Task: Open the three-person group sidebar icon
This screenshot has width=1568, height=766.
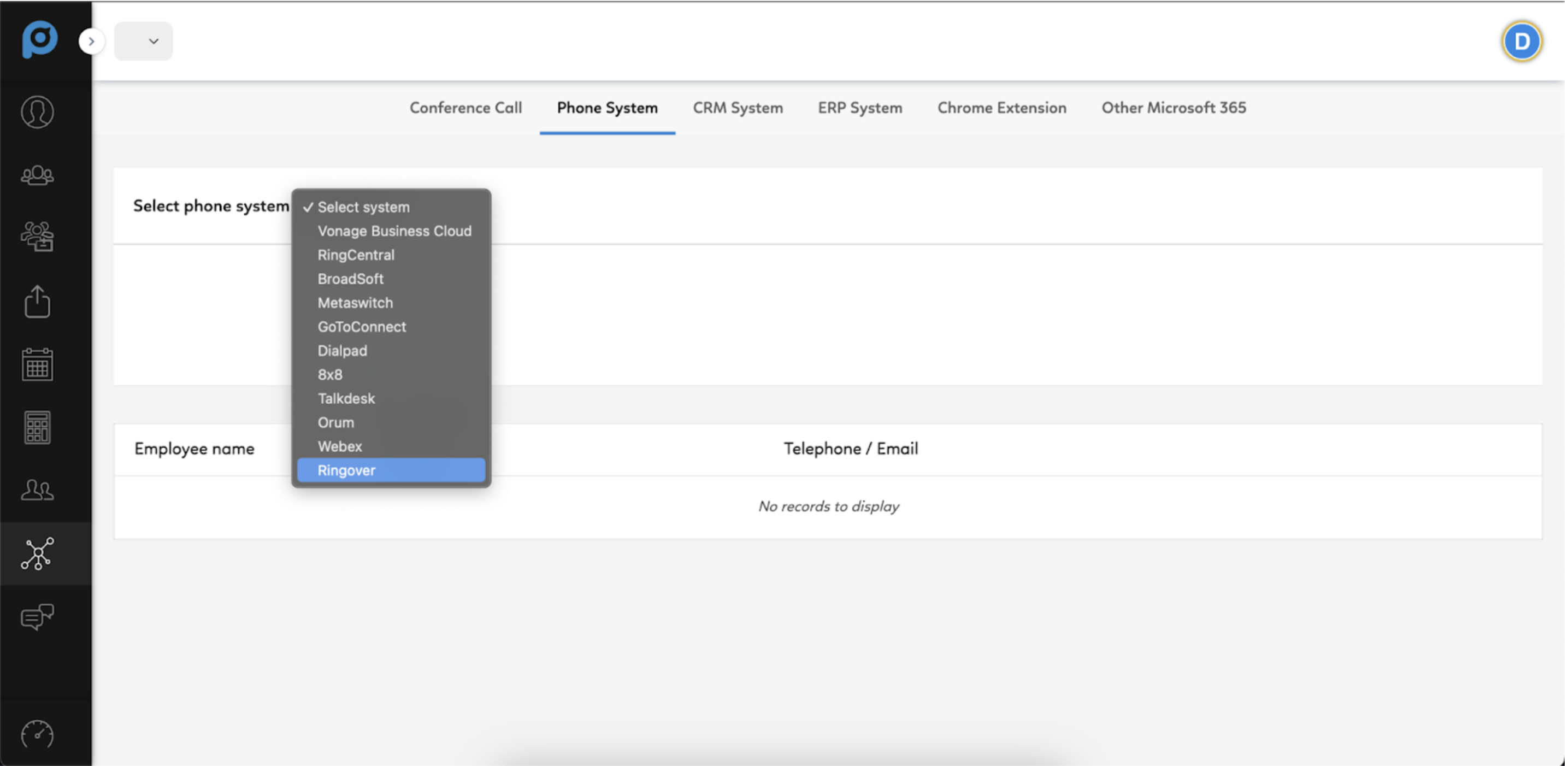Action: pyautogui.click(x=38, y=175)
